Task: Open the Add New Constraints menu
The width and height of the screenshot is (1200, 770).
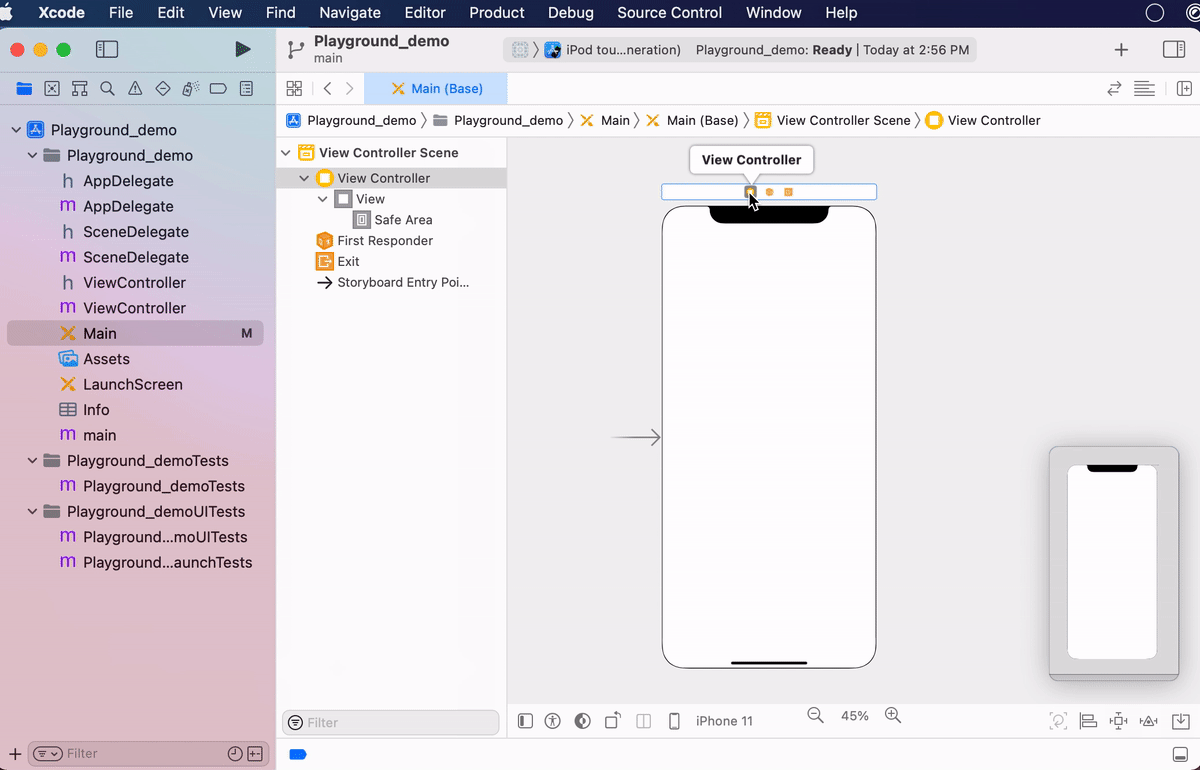Action: pos(1119,720)
